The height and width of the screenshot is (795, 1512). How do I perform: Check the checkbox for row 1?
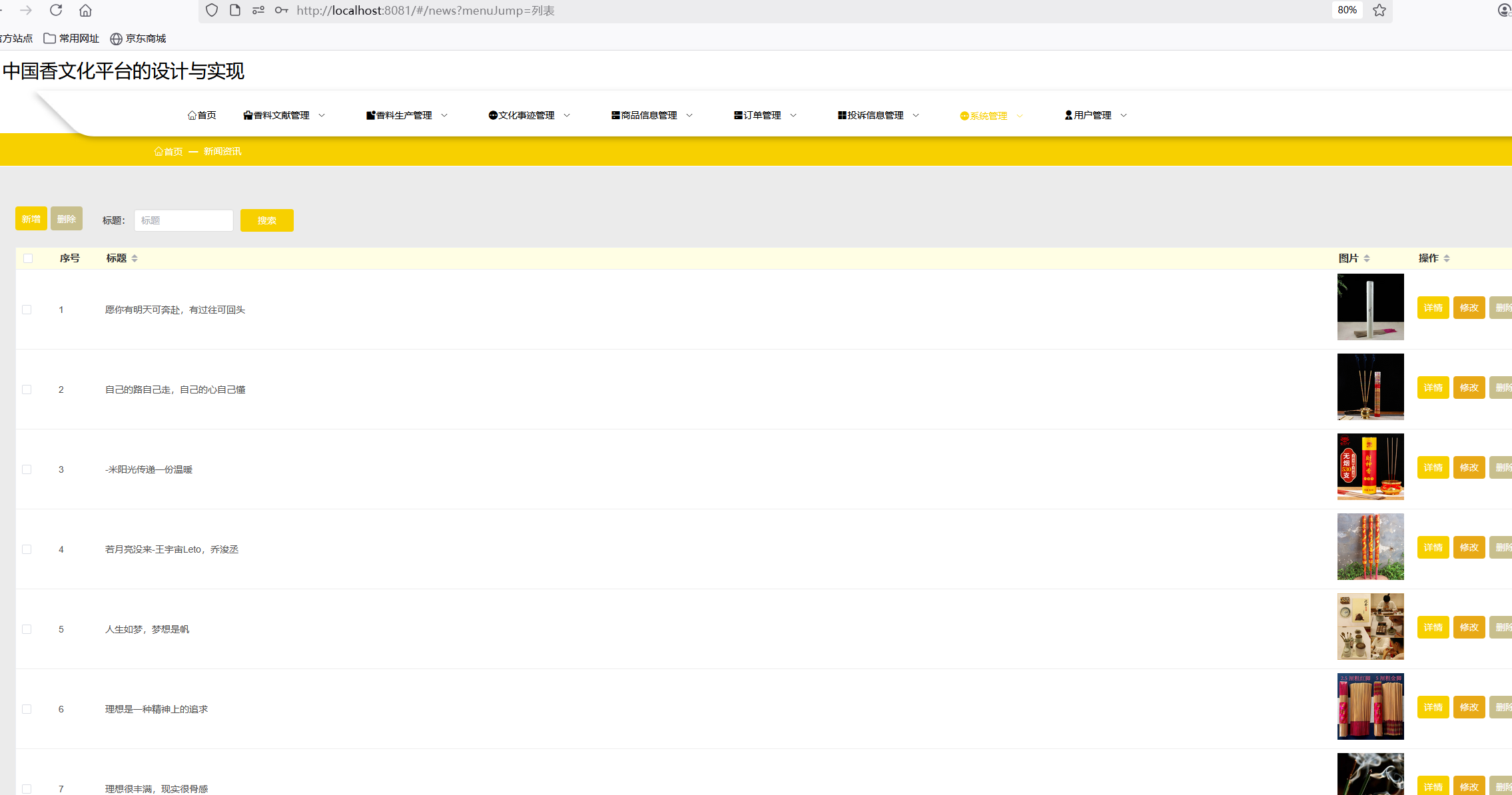27,310
